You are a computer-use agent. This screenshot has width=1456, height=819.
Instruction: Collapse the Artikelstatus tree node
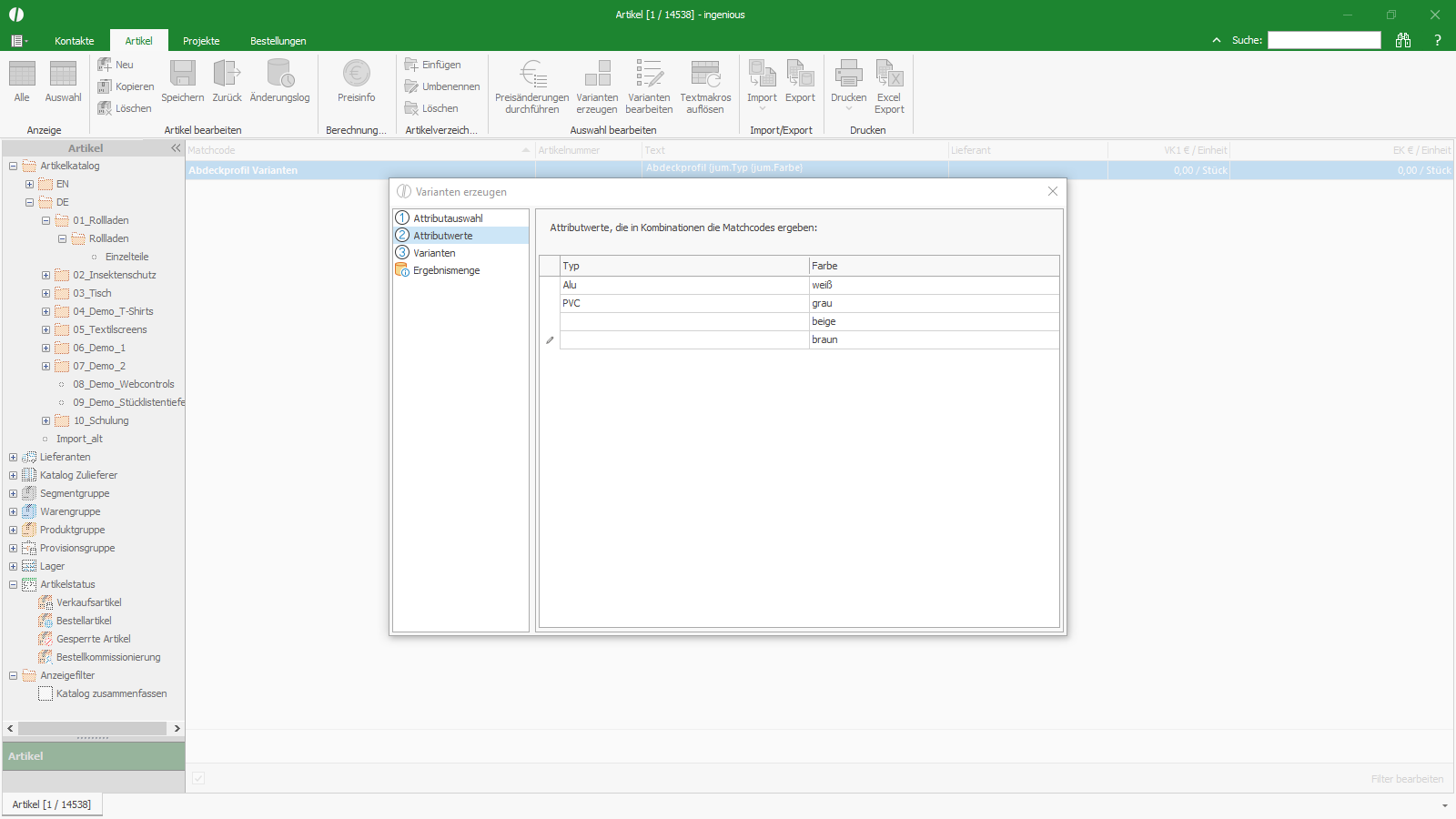pos(13,584)
